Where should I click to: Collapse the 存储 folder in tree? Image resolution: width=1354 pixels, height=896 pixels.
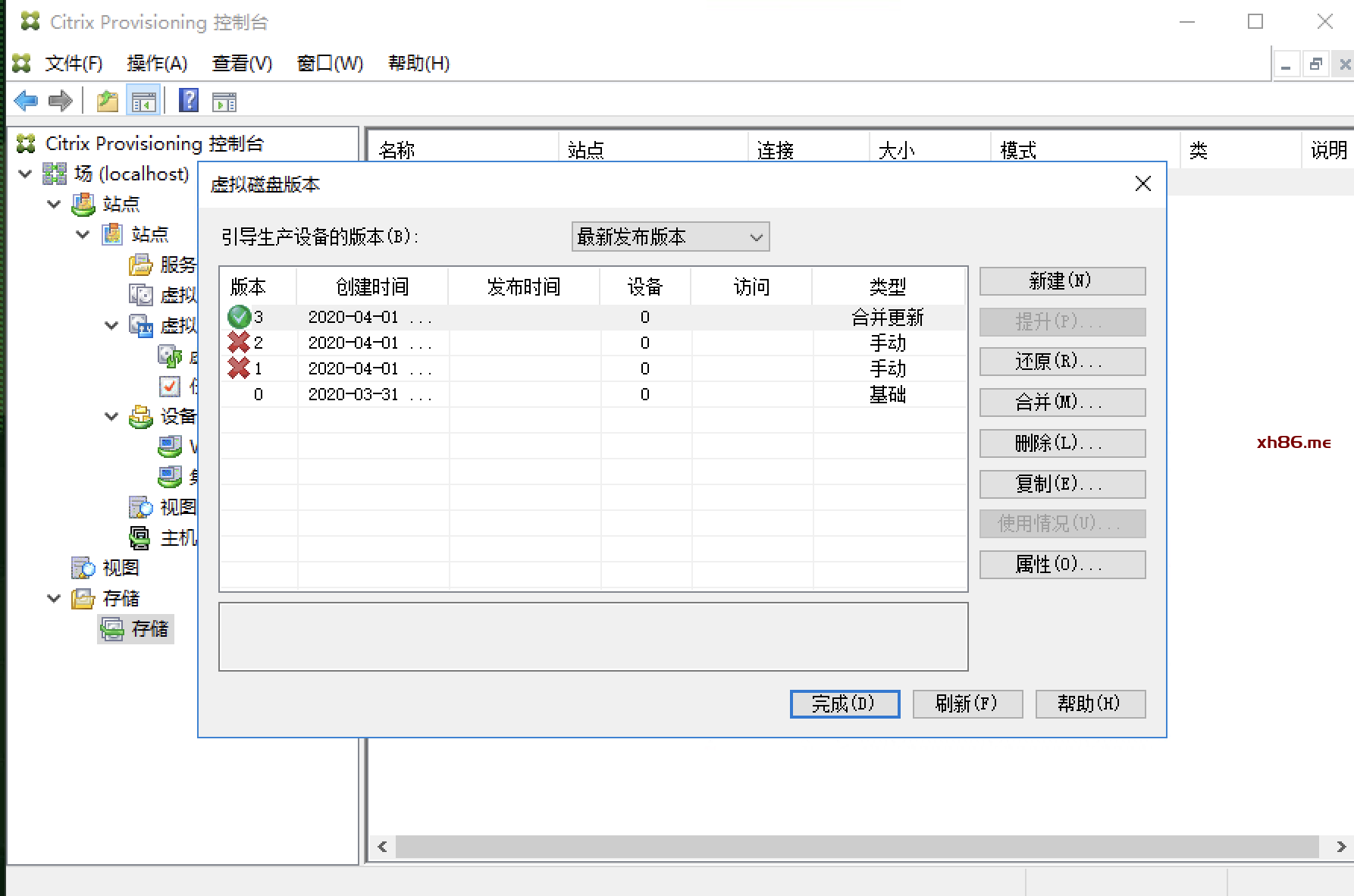pos(54,598)
